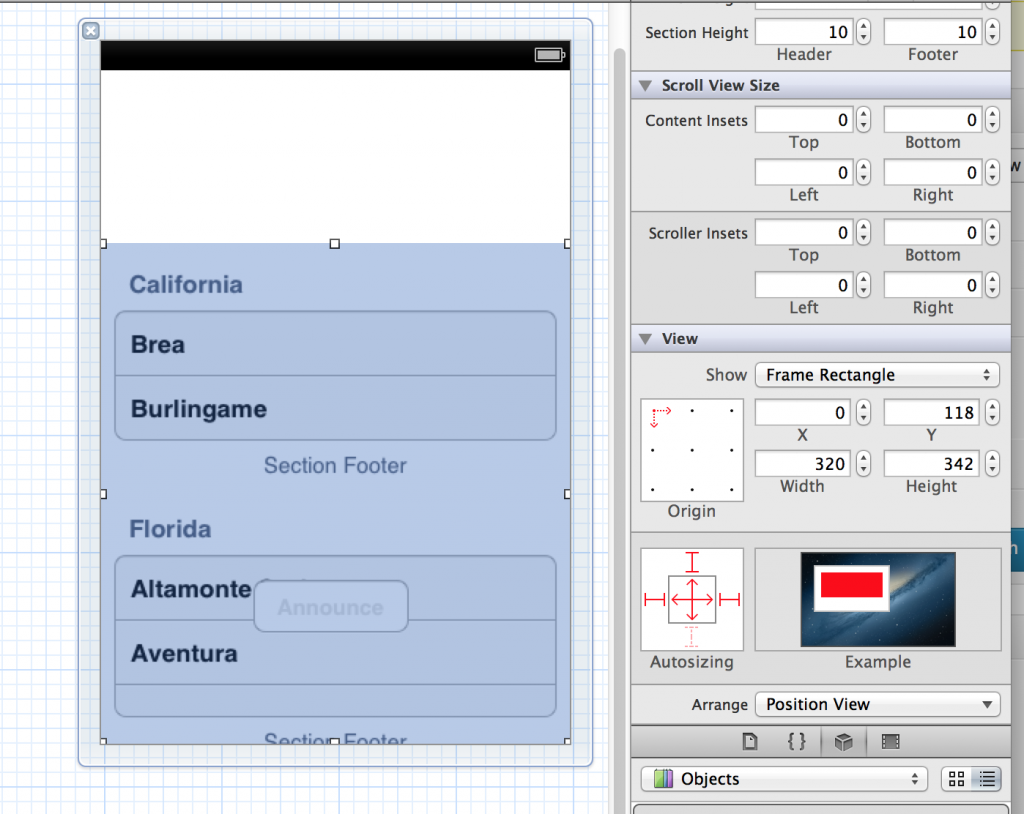Adjust the Scroller Insets Top stepper
Viewport: 1024px width, 814px height.
[863, 233]
